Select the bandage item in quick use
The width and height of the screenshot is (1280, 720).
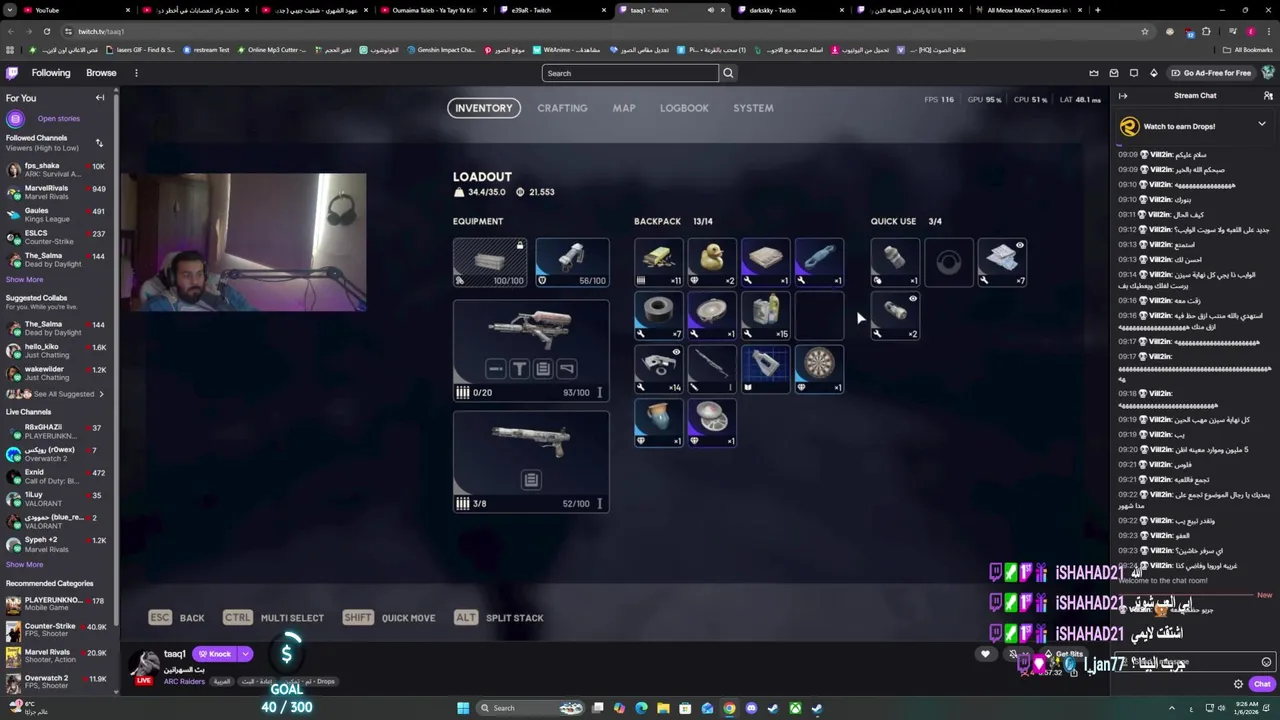pos(895,262)
